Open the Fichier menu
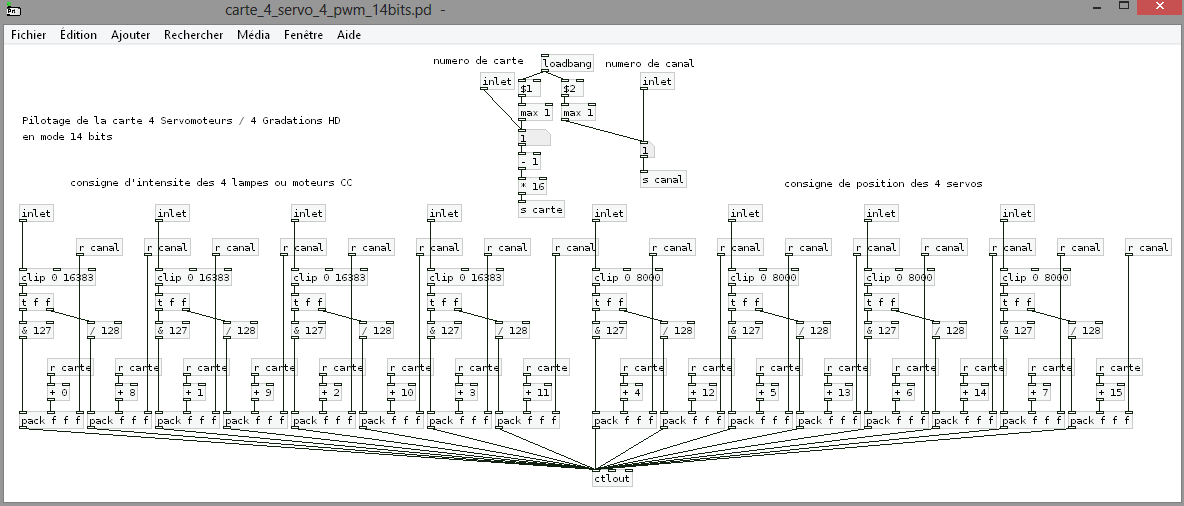1184x506 pixels. (x=29, y=34)
